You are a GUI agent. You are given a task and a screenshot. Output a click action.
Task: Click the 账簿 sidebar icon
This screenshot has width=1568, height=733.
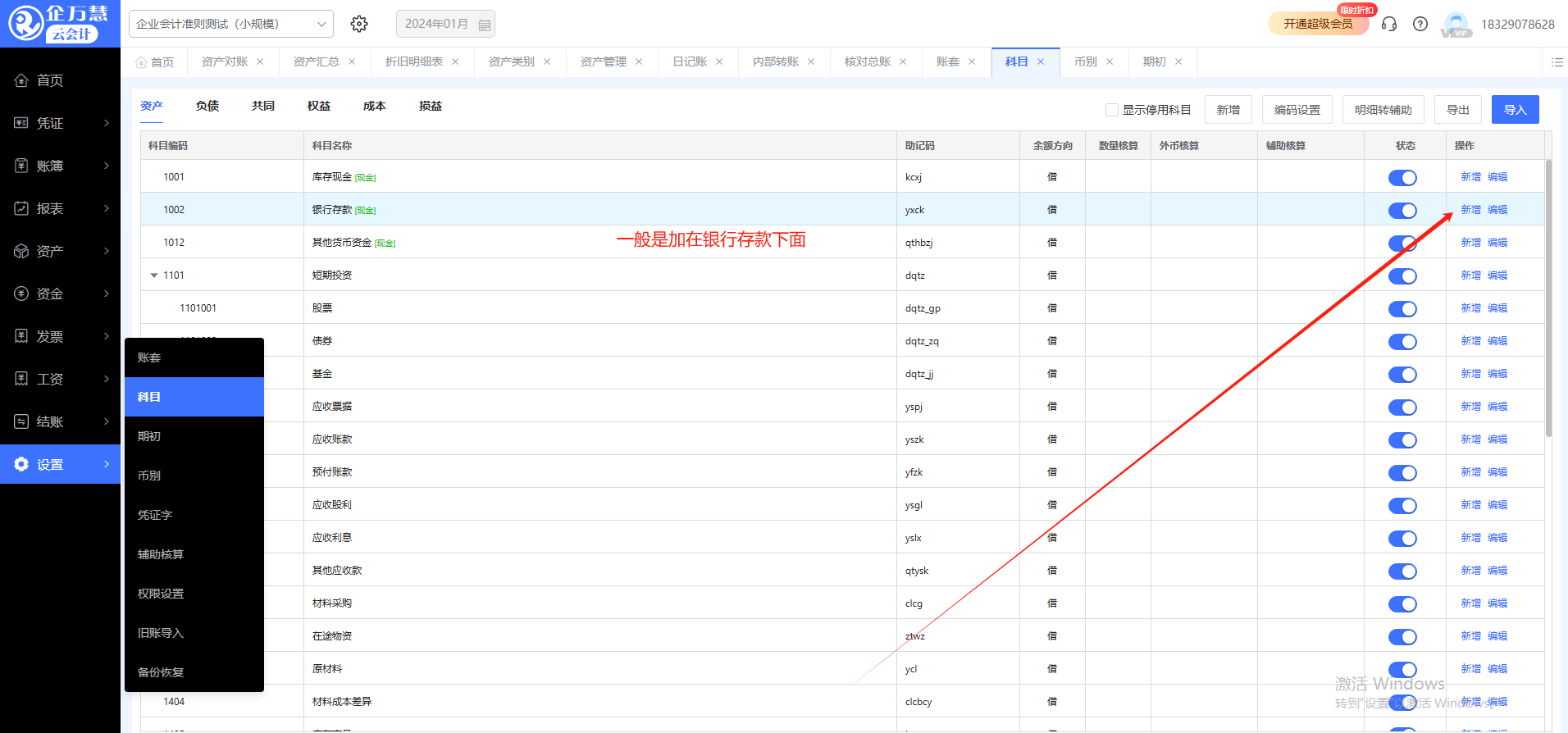[x=21, y=166]
